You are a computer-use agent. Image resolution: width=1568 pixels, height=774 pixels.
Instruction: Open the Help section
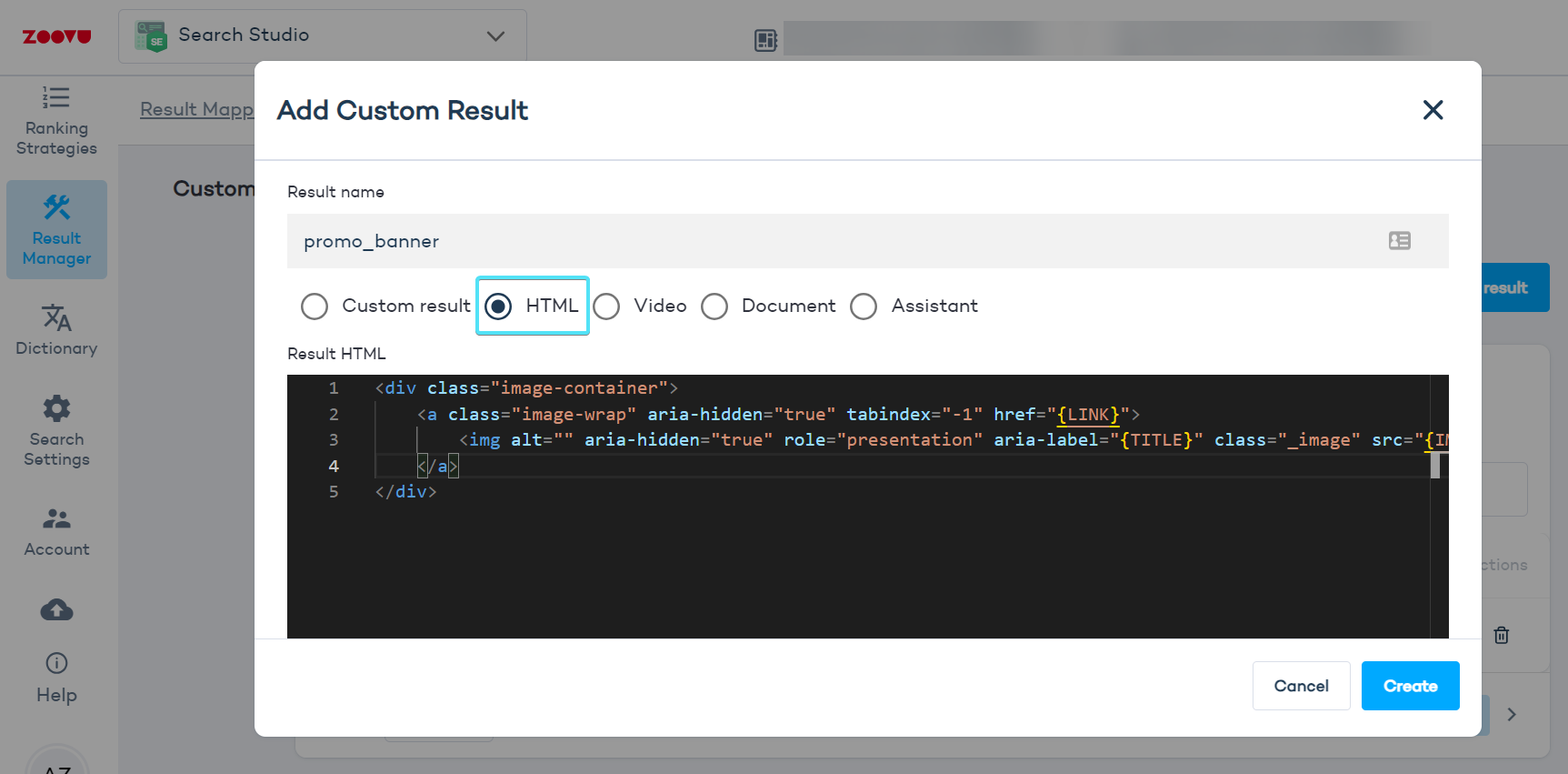(56, 678)
